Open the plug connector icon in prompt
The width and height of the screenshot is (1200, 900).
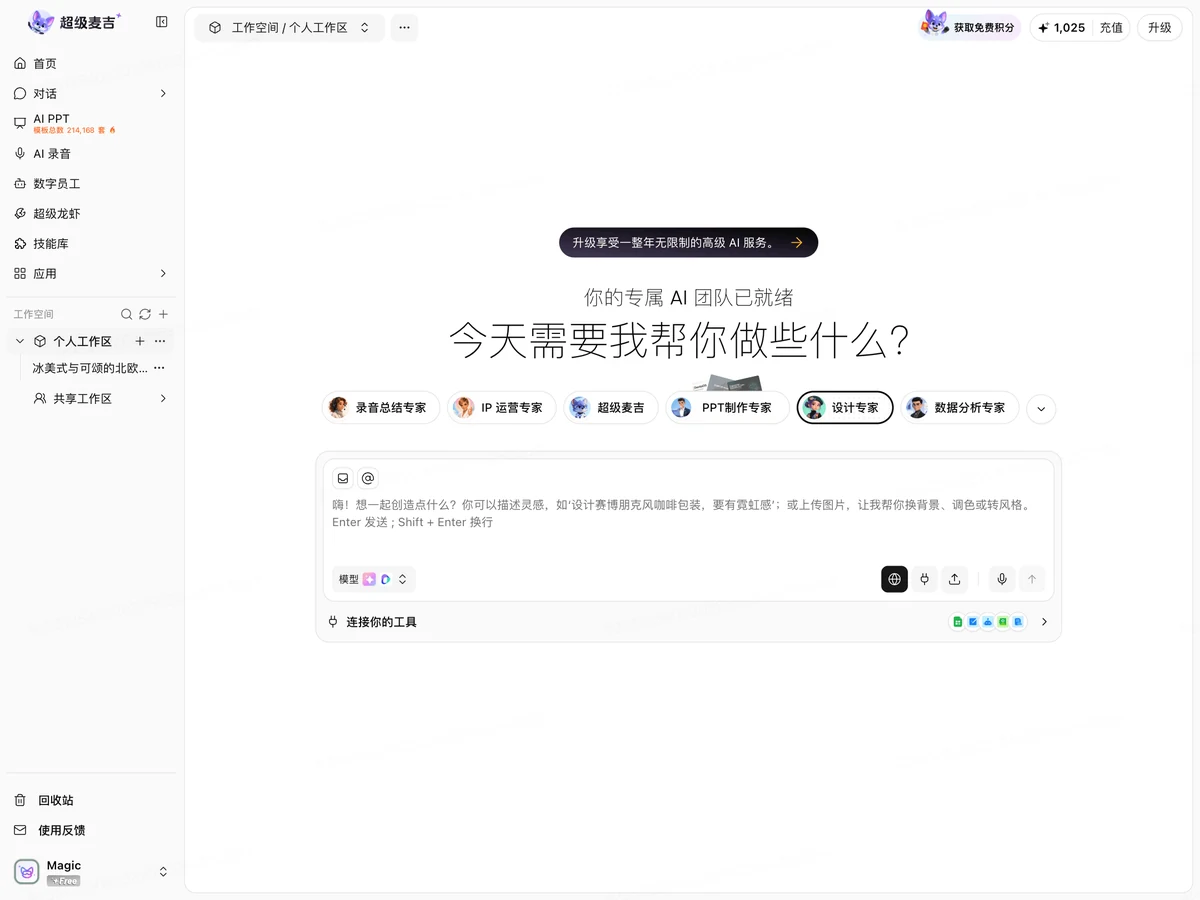(x=925, y=579)
